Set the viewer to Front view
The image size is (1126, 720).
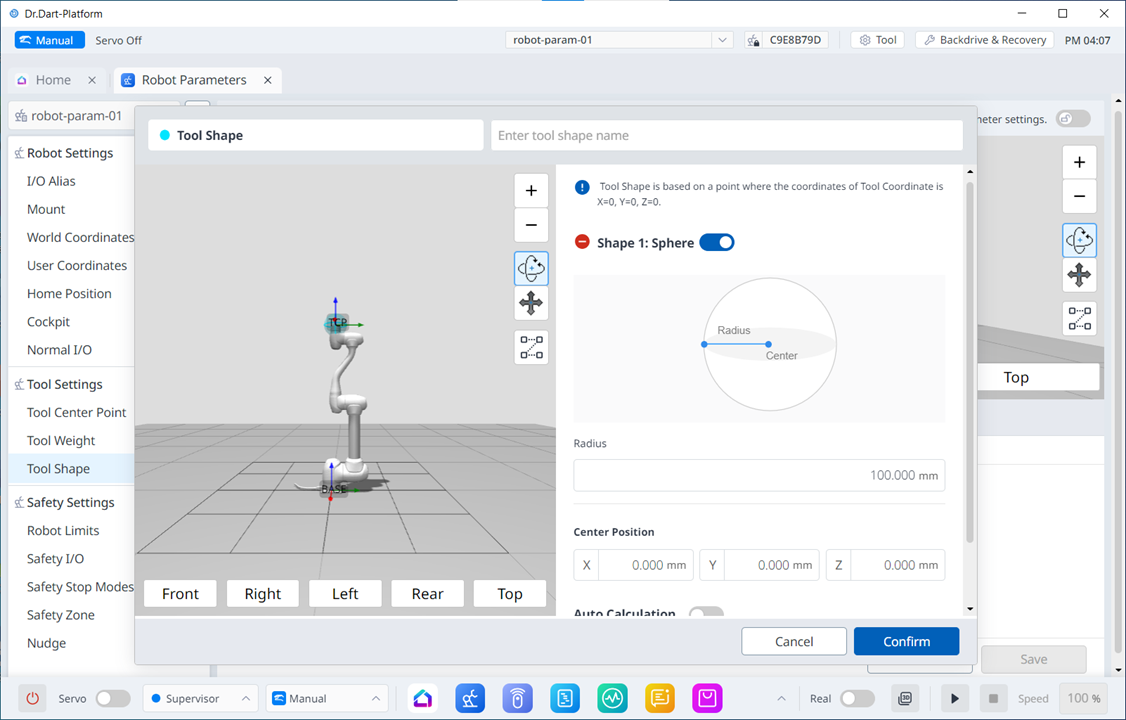coord(180,593)
